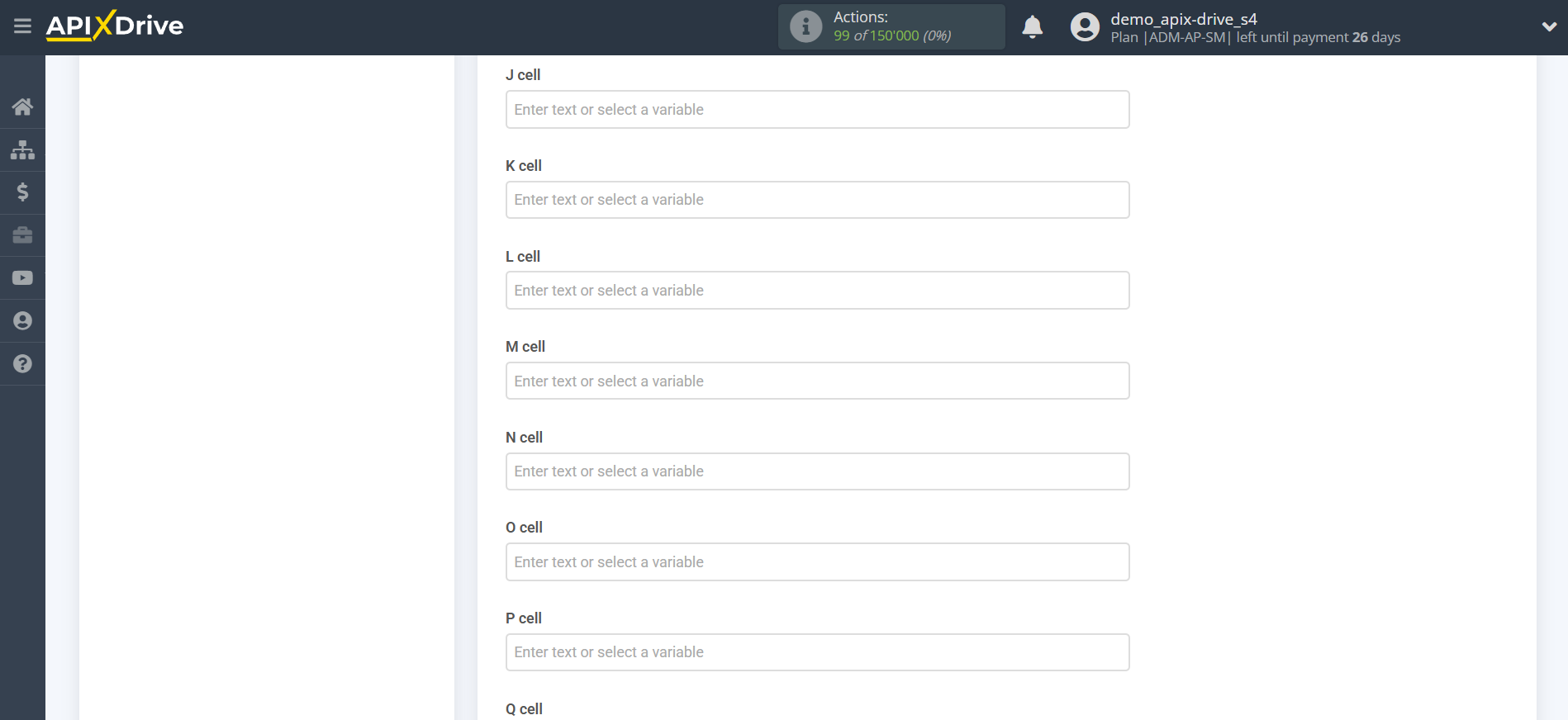Open the user profile icon in sidebar
Screen dimensions: 1568x720
tap(22, 320)
